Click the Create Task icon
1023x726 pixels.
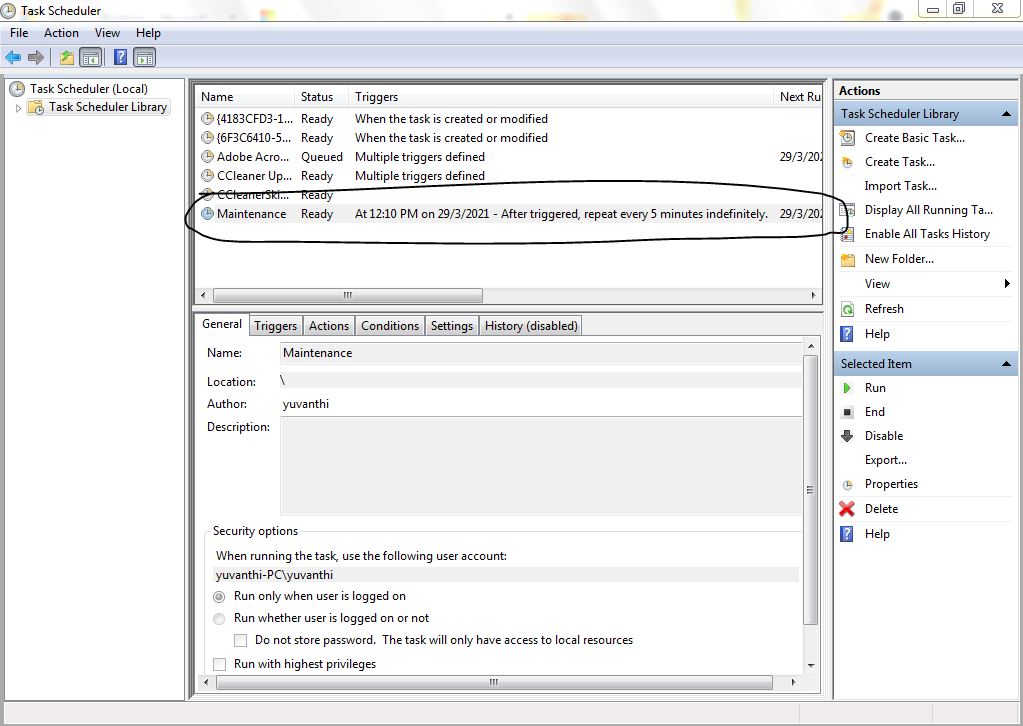pyautogui.click(x=847, y=162)
